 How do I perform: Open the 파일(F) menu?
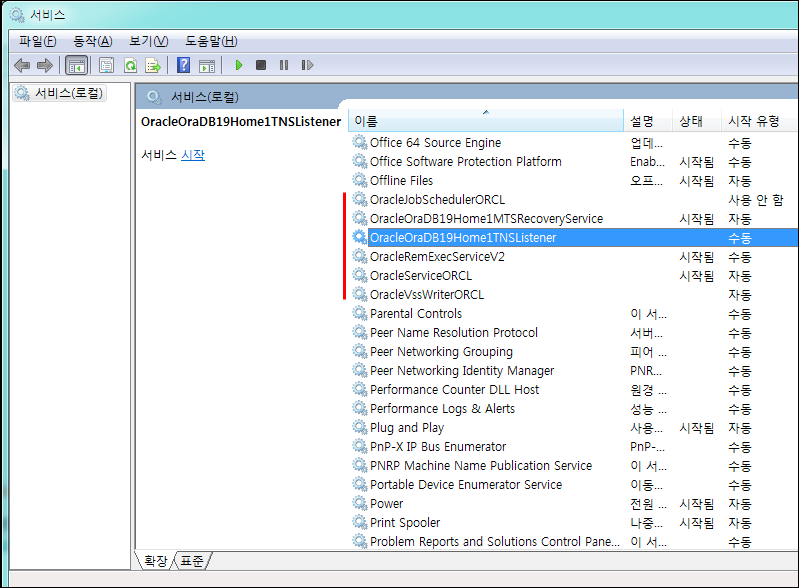pos(38,41)
